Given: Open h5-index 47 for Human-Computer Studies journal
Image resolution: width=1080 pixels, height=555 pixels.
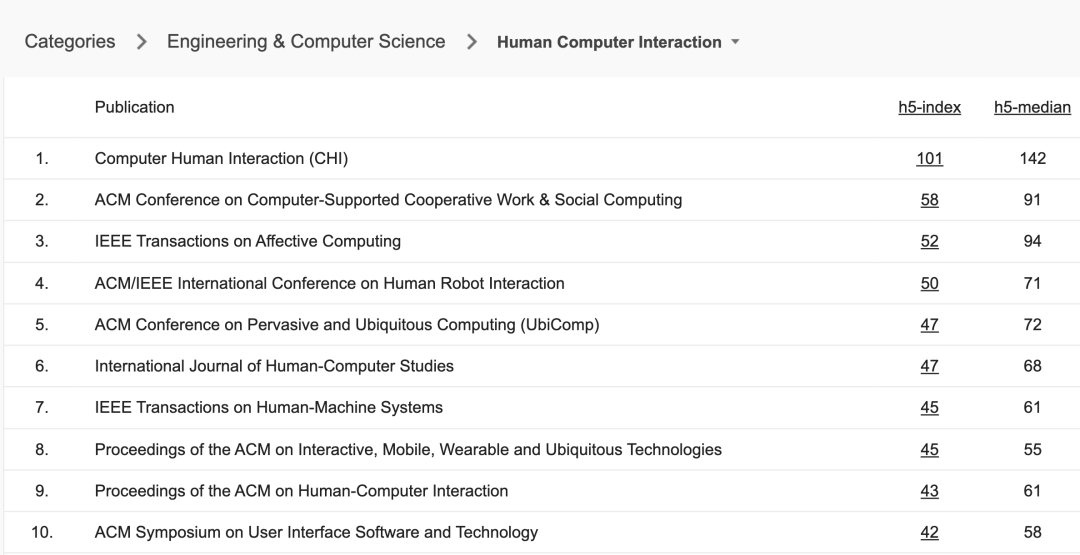Looking at the screenshot, I should [929, 366].
